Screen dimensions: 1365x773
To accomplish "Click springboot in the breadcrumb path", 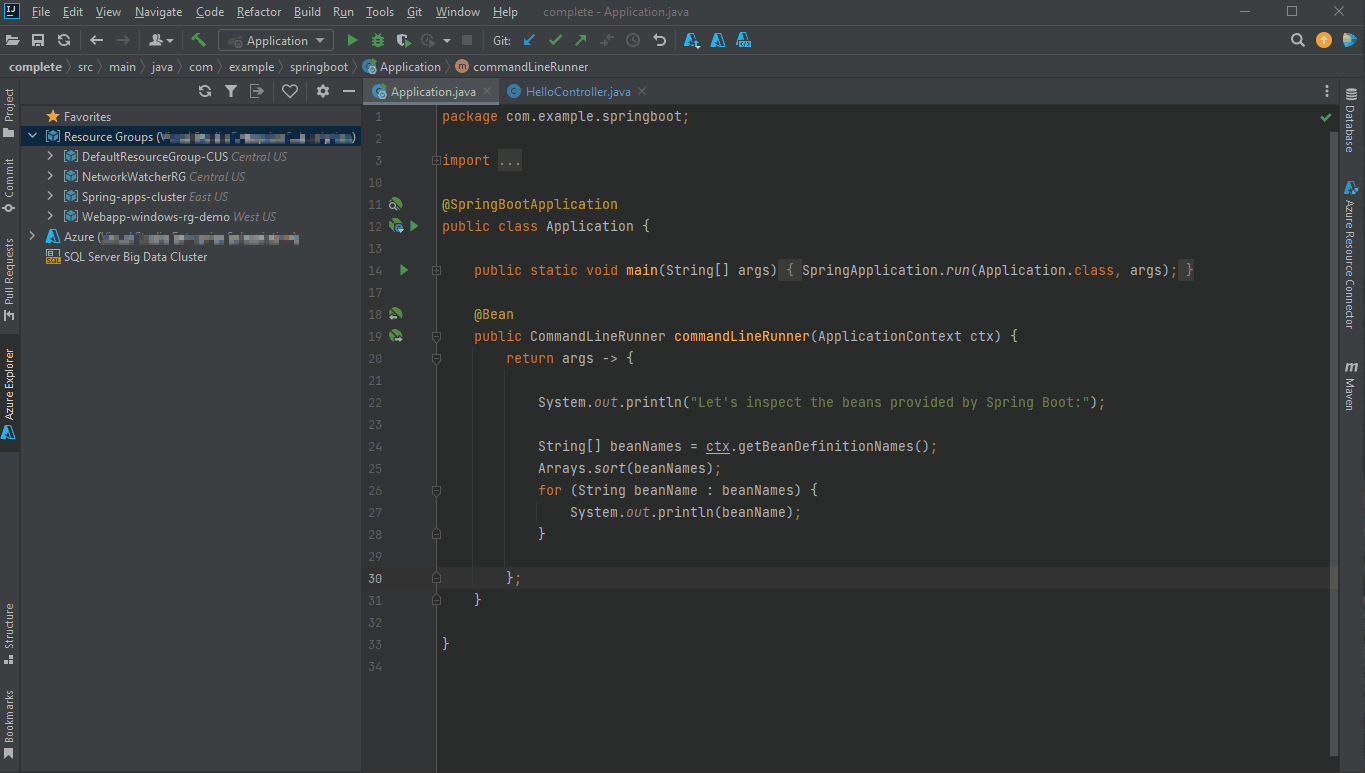I will click(x=318, y=67).
